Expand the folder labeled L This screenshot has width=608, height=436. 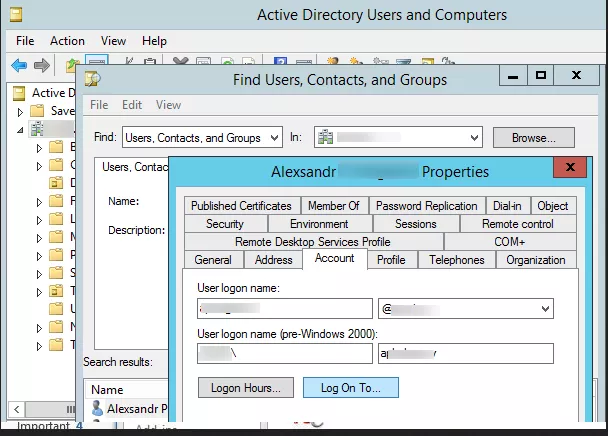[x=39, y=220]
